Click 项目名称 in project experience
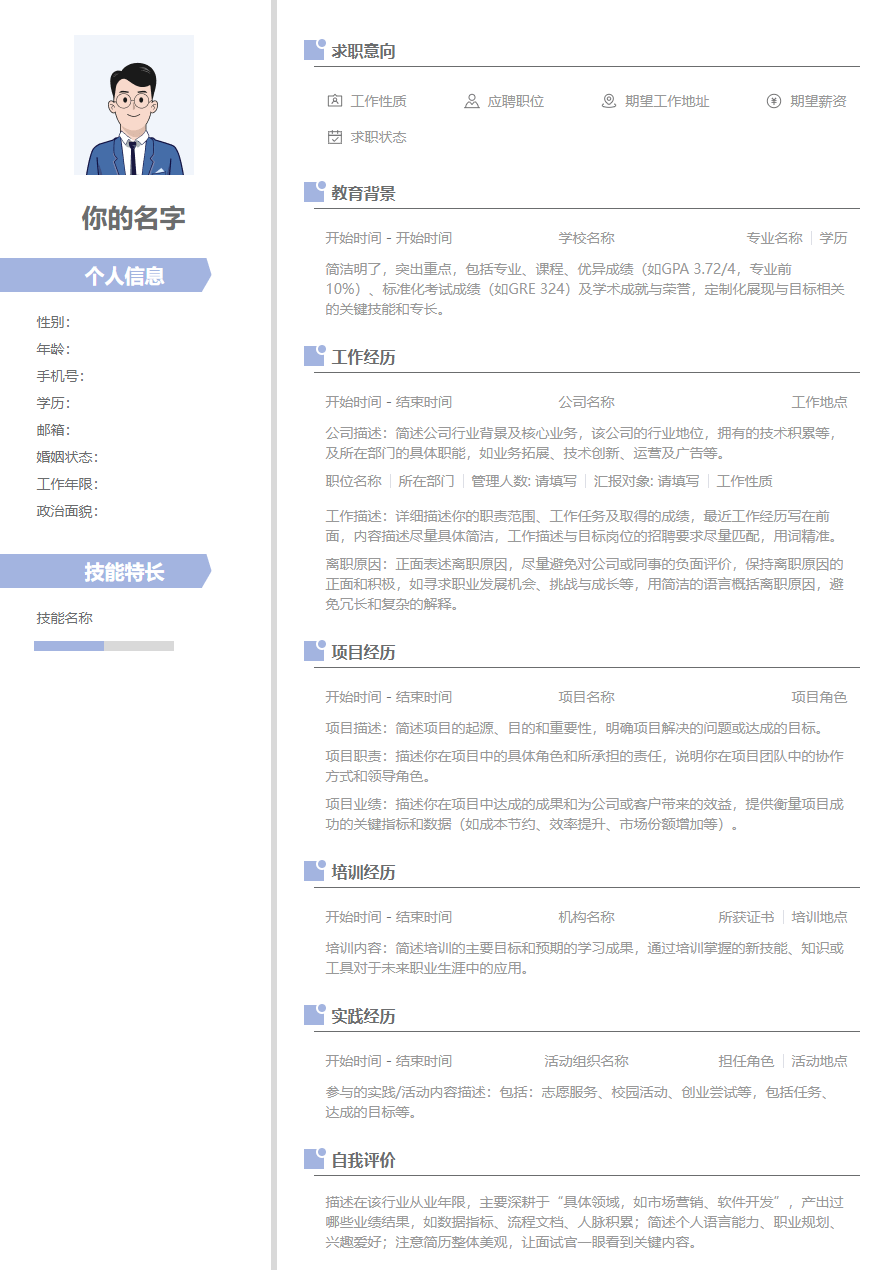Image resolution: width=895 pixels, height=1270 pixels. (586, 697)
